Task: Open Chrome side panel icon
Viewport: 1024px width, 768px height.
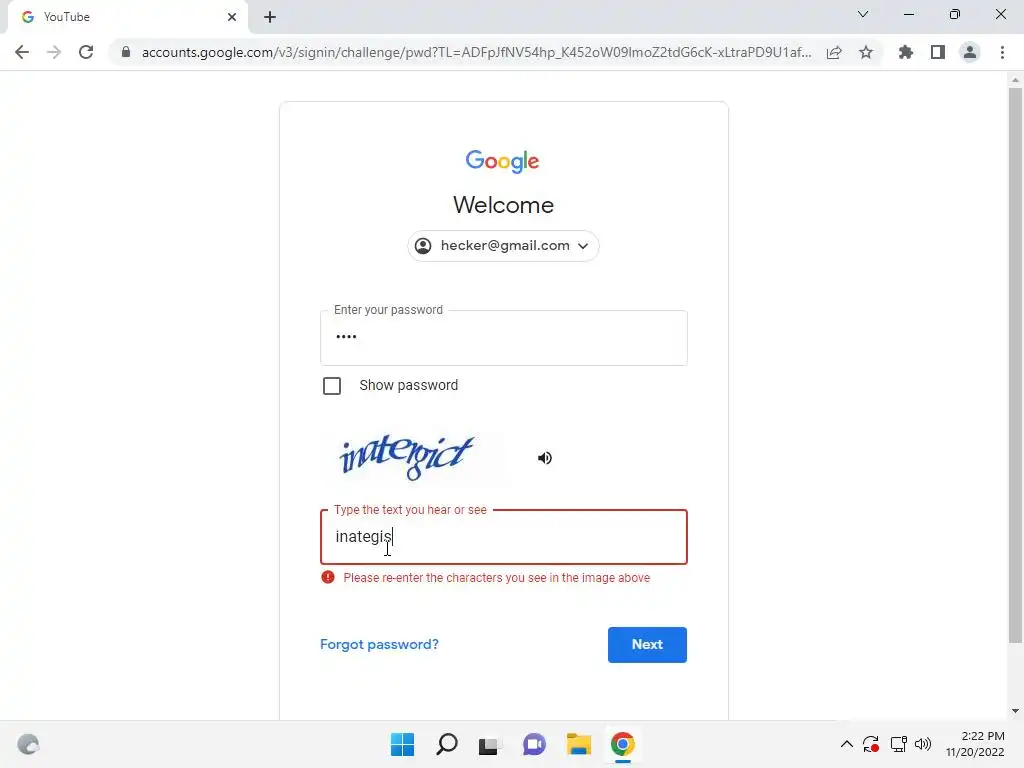Action: [938, 52]
